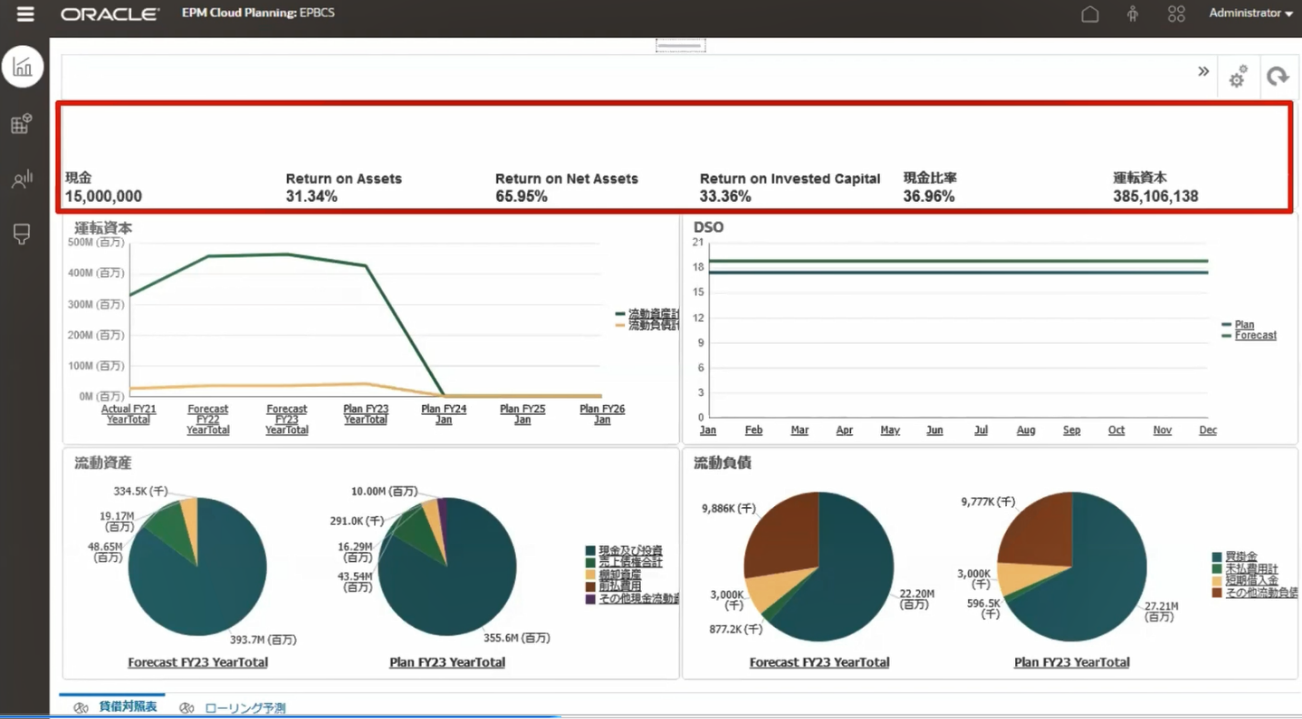The height and width of the screenshot is (719, 1302).
Task: Click the 短期借入金 legend entry
Action: 1251,581
